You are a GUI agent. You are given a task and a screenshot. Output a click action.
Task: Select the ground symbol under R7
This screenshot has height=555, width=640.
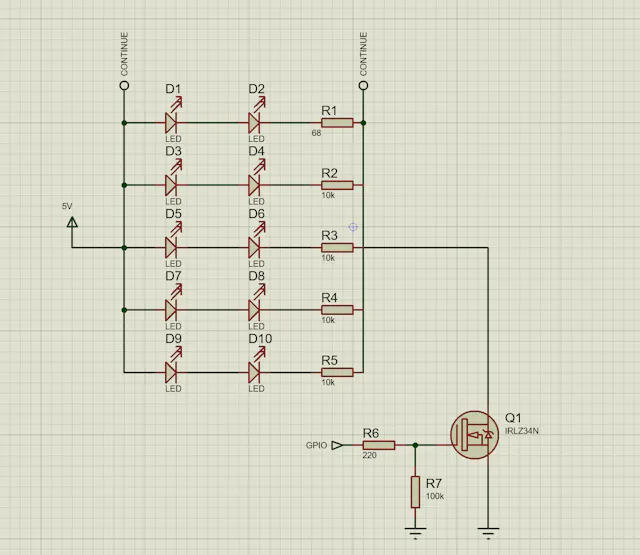[415, 533]
